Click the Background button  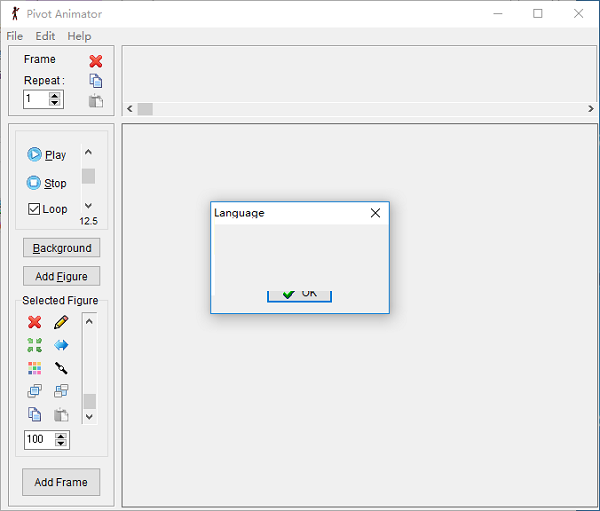coord(62,248)
